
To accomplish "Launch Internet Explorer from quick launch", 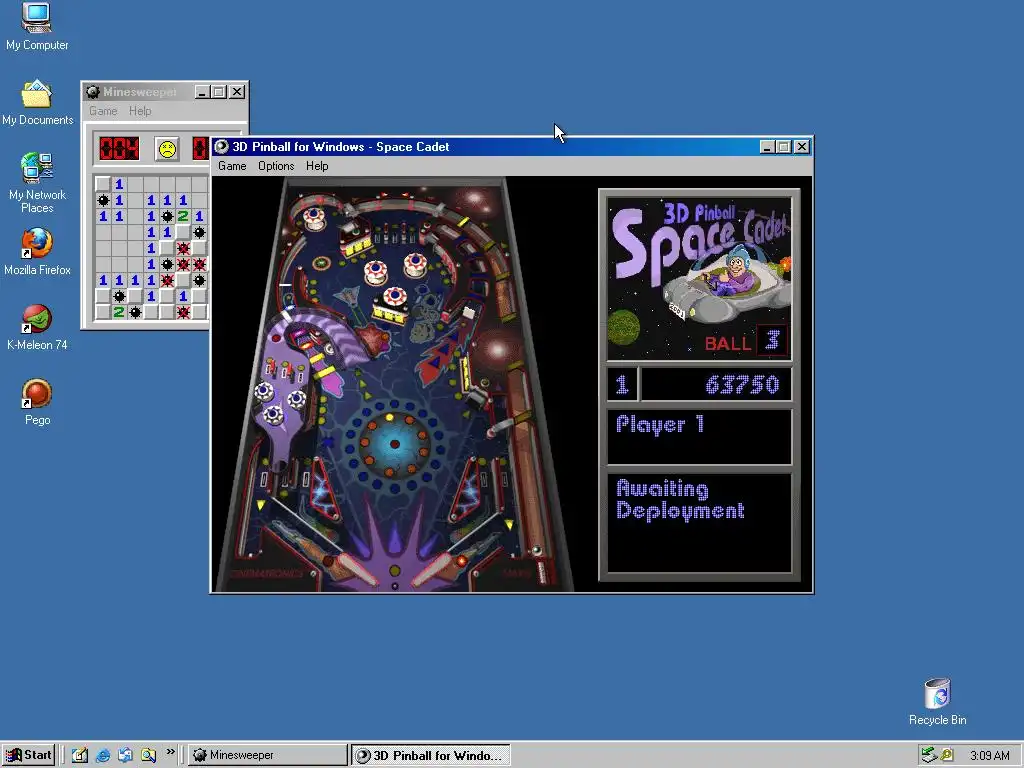I will 103,755.
